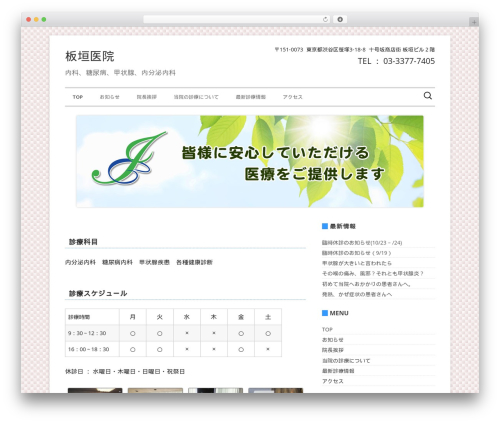This screenshot has height=423, width=500.
Task: Click the 糖尿病内科 department text
Action: click(x=117, y=262)
